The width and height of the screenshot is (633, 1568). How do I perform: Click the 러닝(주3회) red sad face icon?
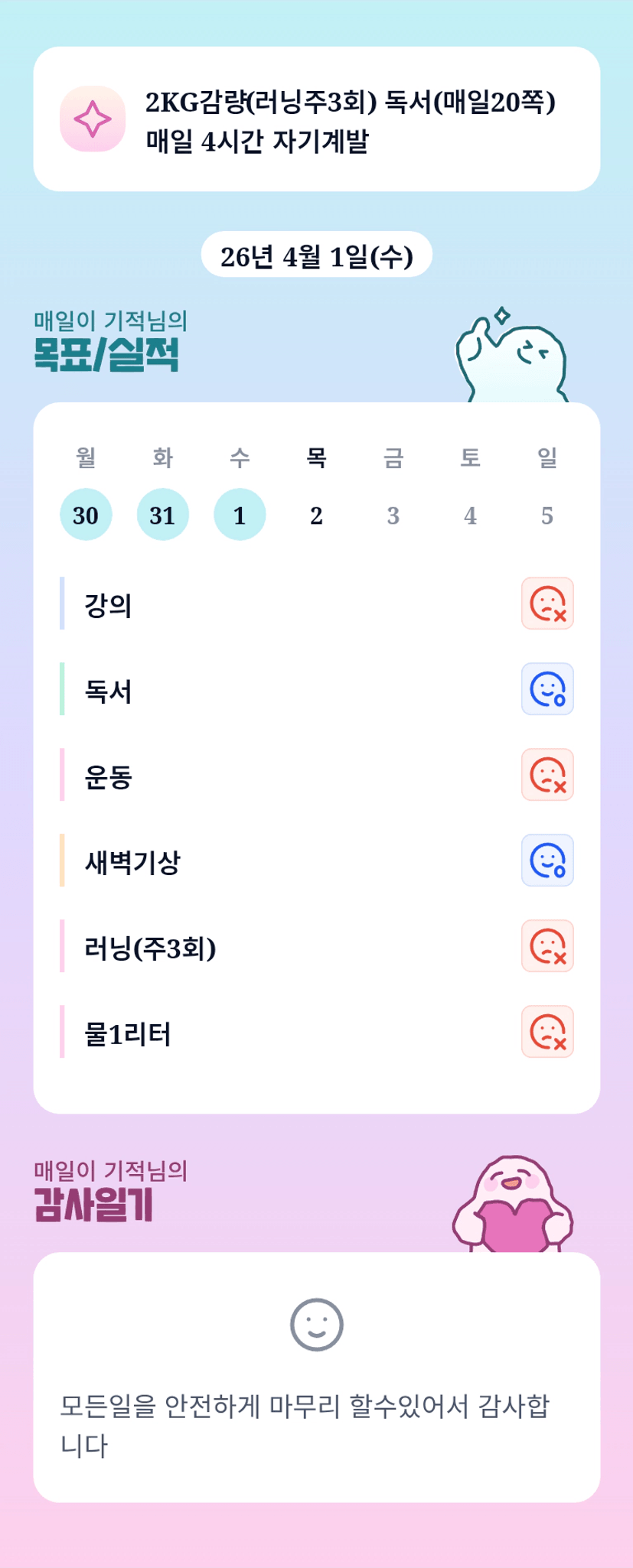547,946
